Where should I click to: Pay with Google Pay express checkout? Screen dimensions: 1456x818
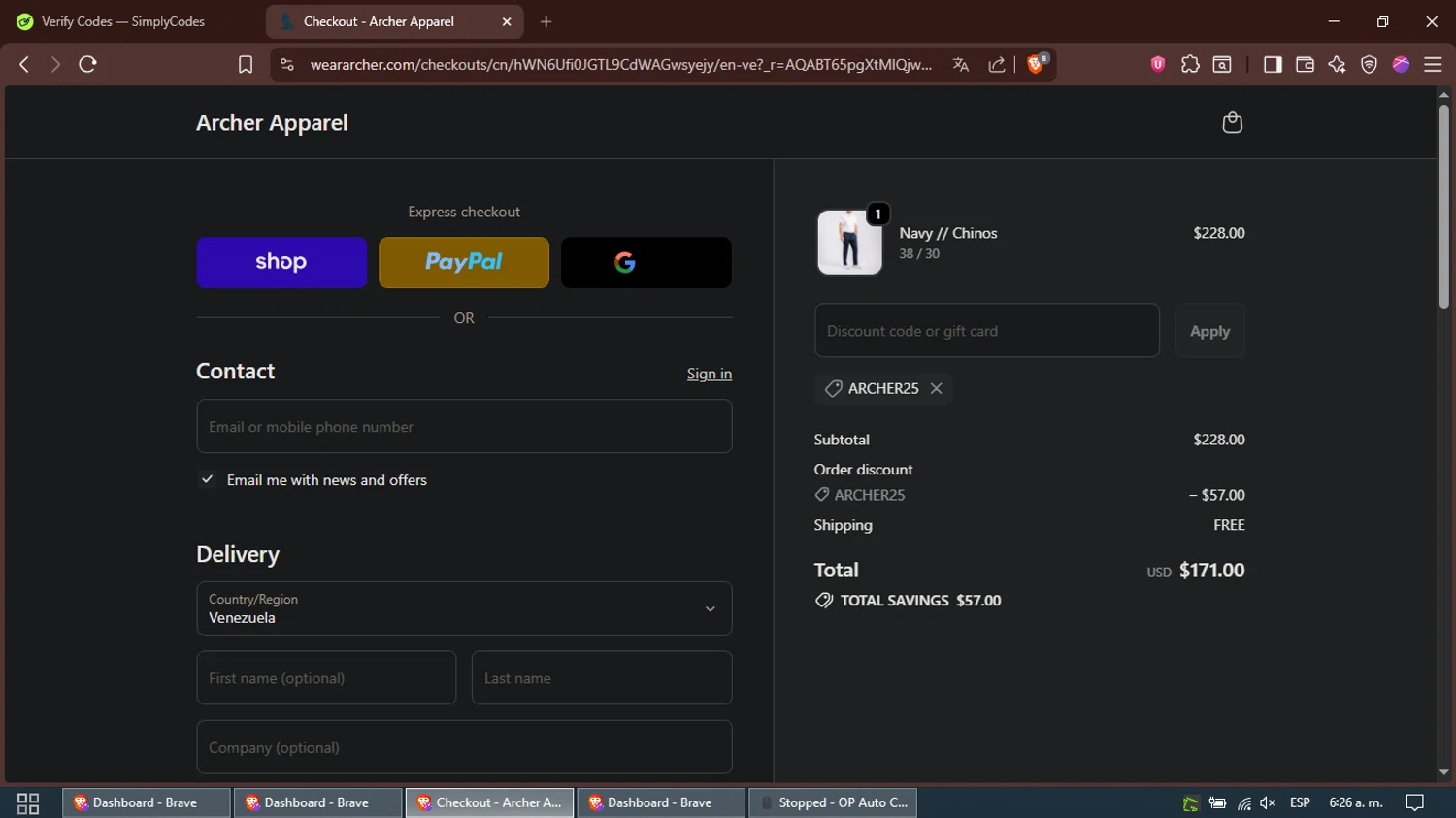[646, 262]
